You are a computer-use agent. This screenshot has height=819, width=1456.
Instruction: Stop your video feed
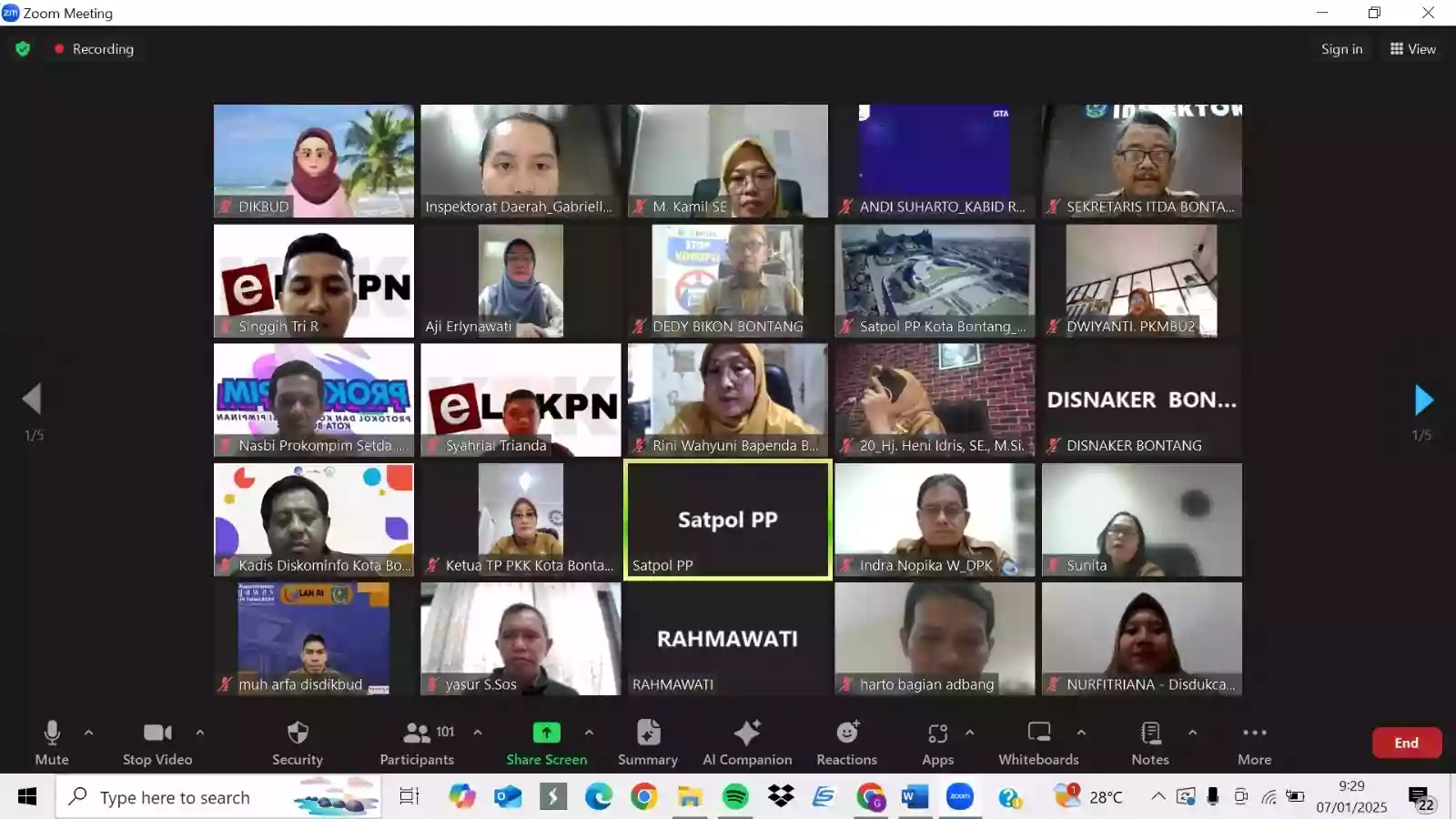pos(157,742)
